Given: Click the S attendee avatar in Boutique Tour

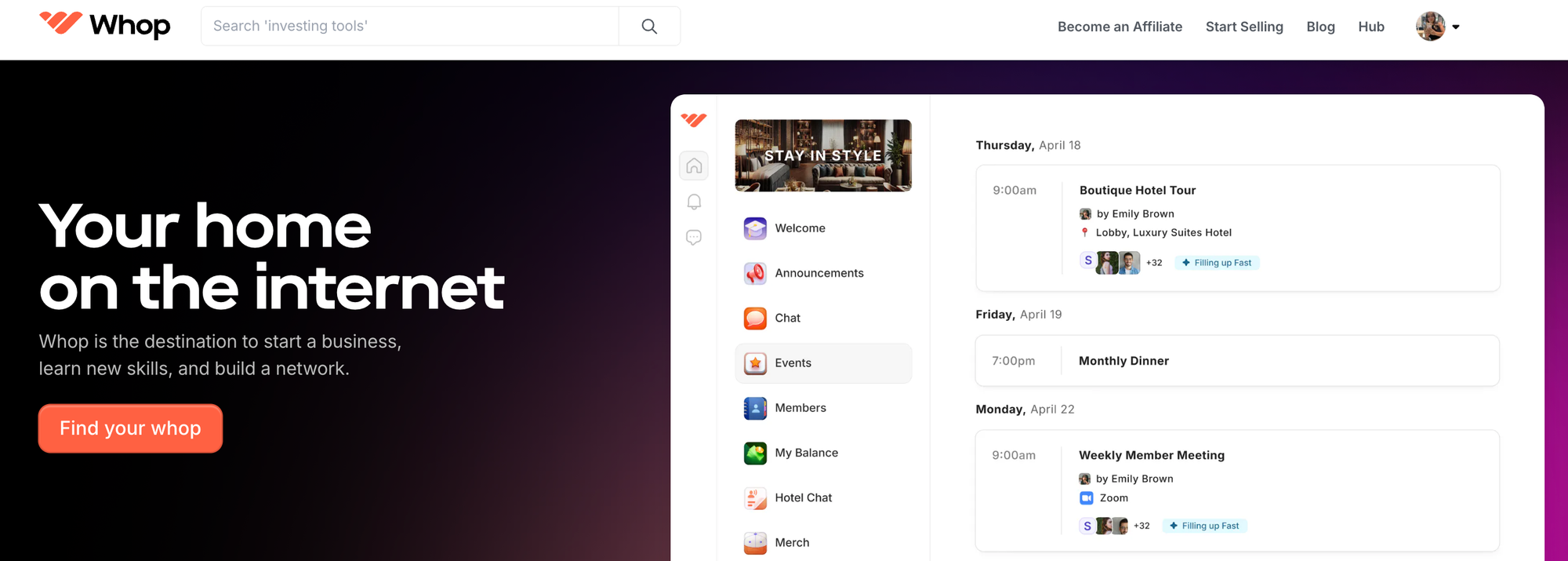Looking at the screenshot, I should click(x=1087, y=260).
